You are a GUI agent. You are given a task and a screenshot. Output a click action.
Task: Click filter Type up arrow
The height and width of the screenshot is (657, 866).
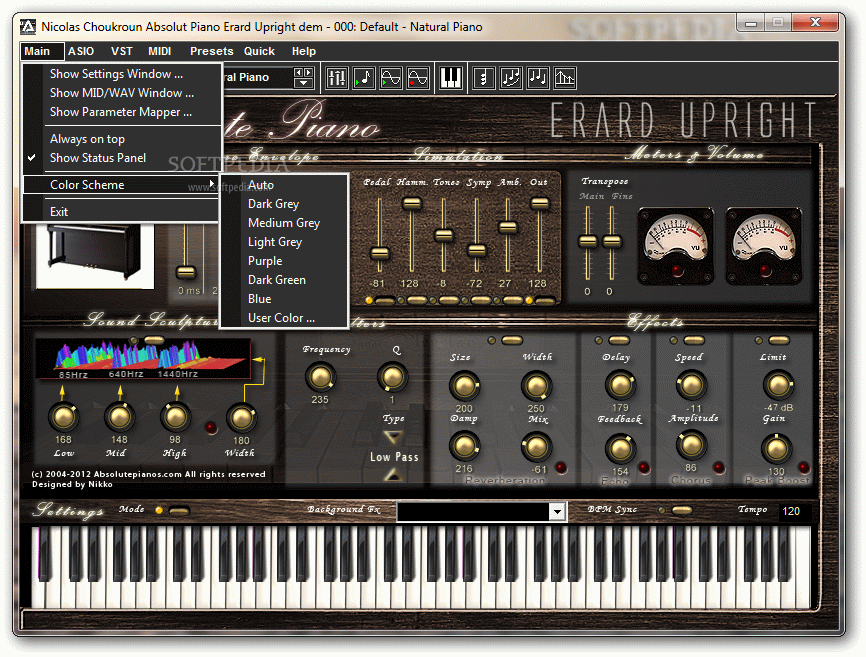point(393,474)
